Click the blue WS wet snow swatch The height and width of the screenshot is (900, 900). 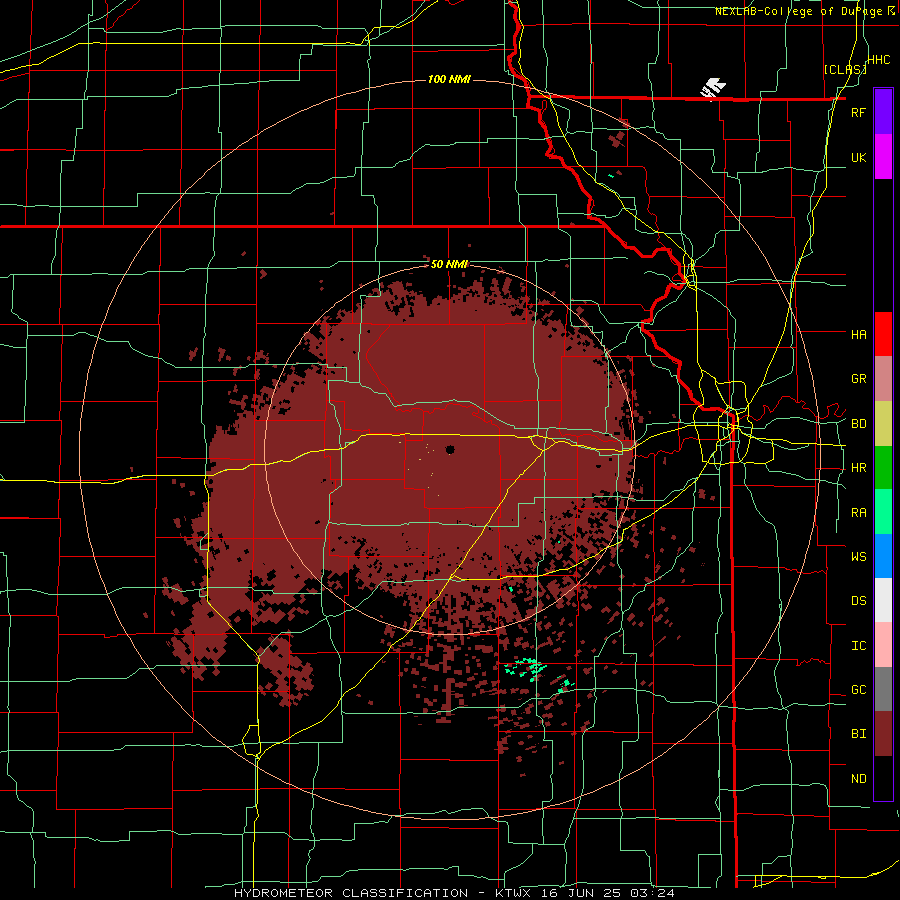[883, 556]
